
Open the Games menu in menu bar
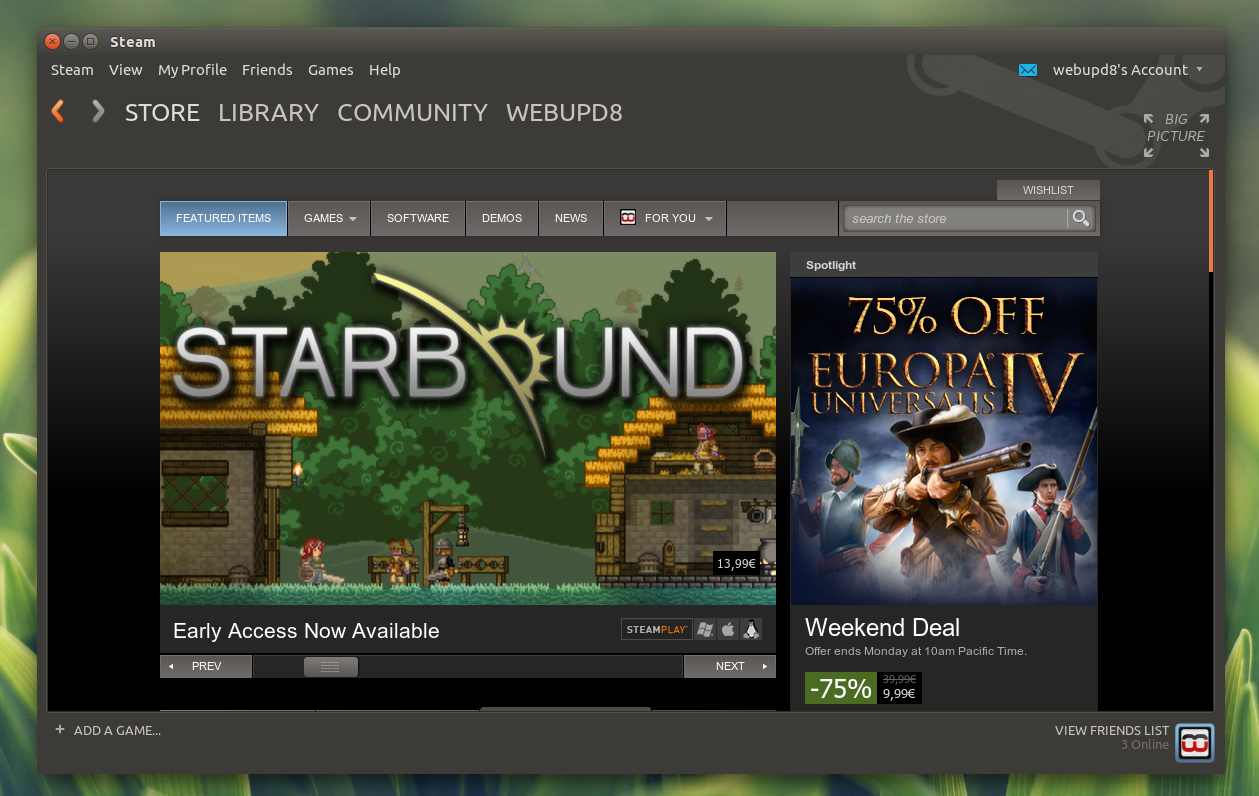330,70
